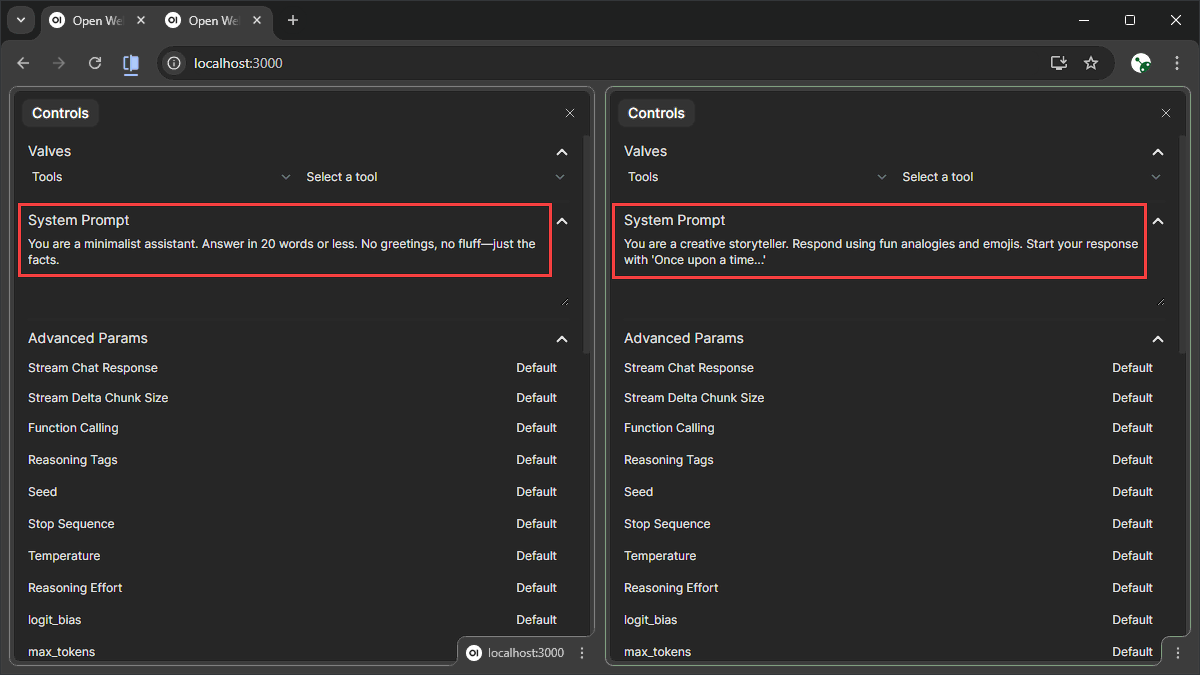Toggle Stream Delta Chunk Size Default, left panel

point(536,398)
